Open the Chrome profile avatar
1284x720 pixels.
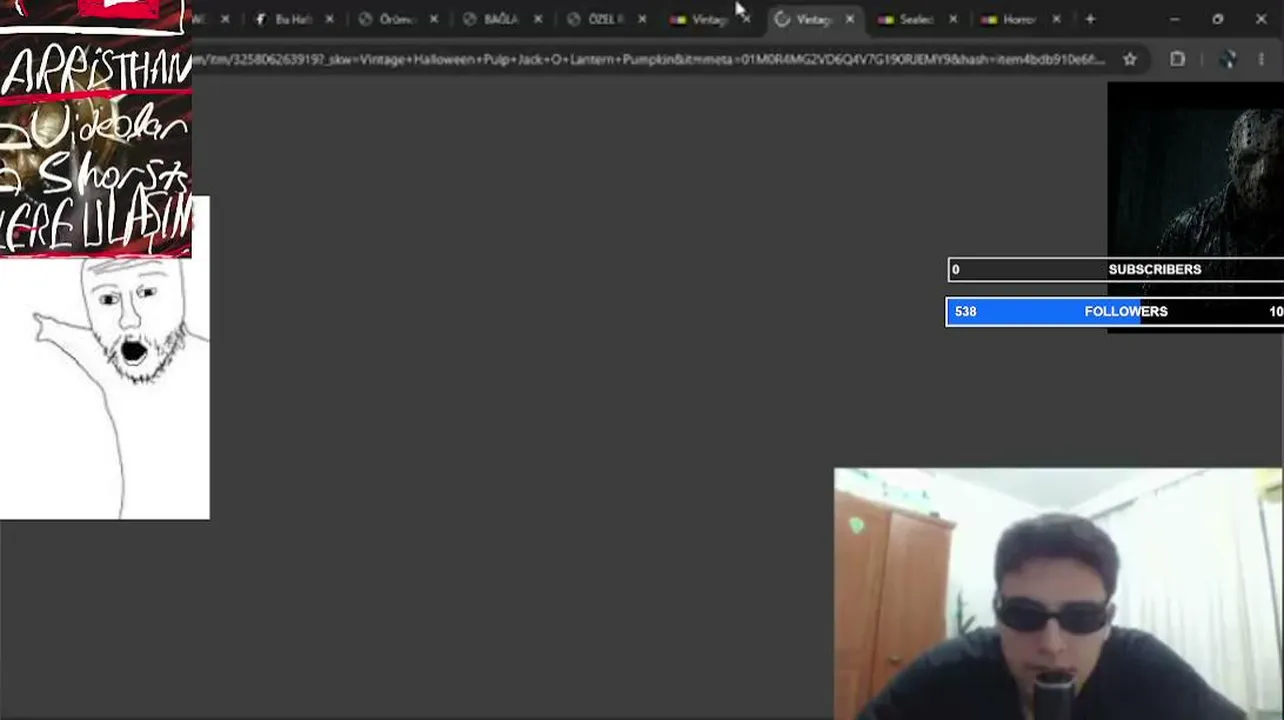(x=1229, y=59)
